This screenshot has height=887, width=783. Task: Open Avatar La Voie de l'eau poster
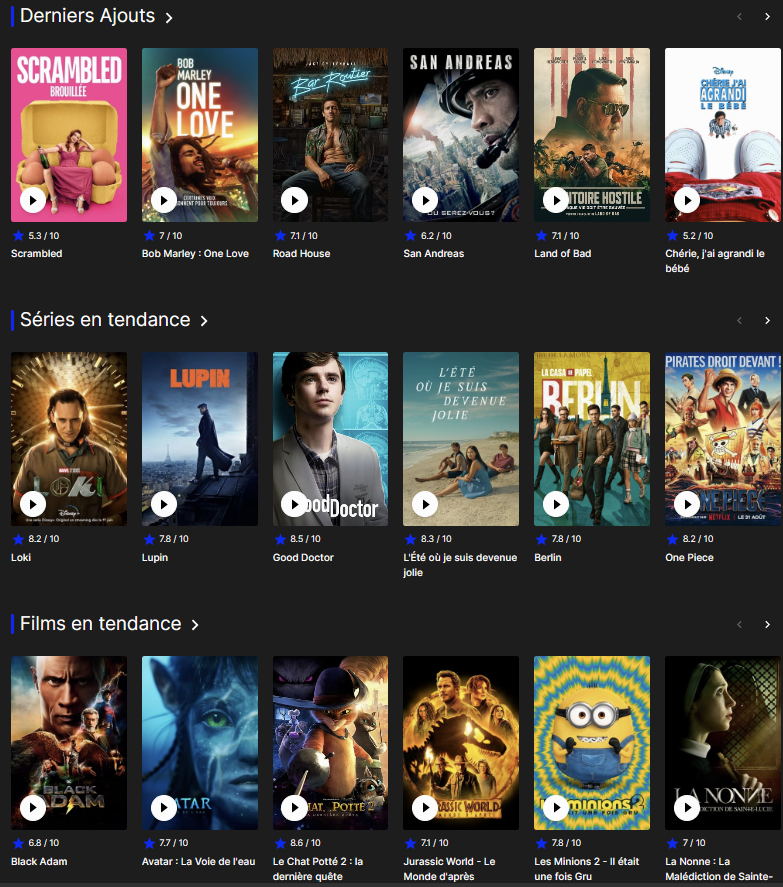(200, 743)
